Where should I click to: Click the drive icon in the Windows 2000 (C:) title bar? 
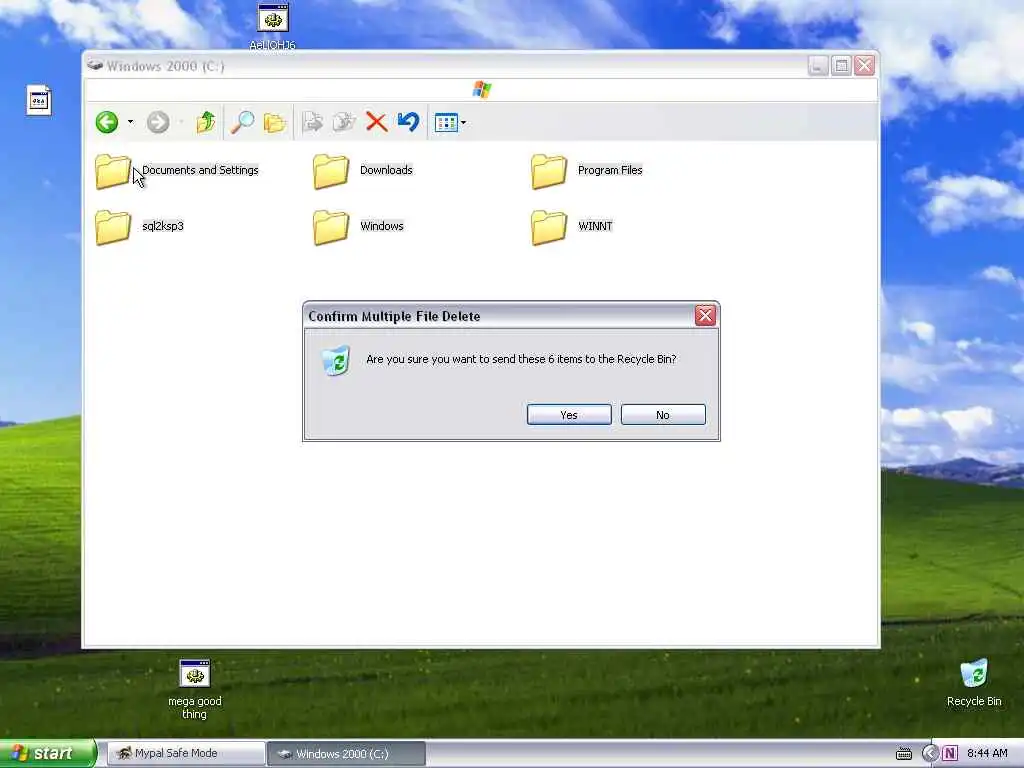pyautogui.click(x=95, y=65)
